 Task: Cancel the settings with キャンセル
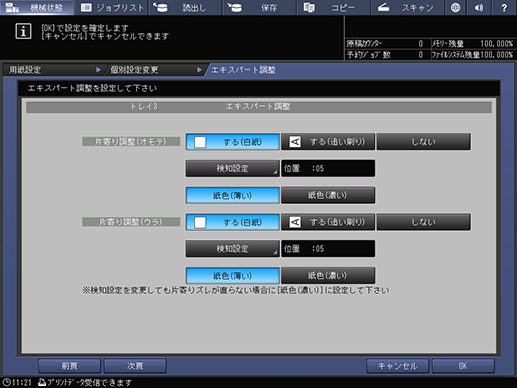click(397, 366)
